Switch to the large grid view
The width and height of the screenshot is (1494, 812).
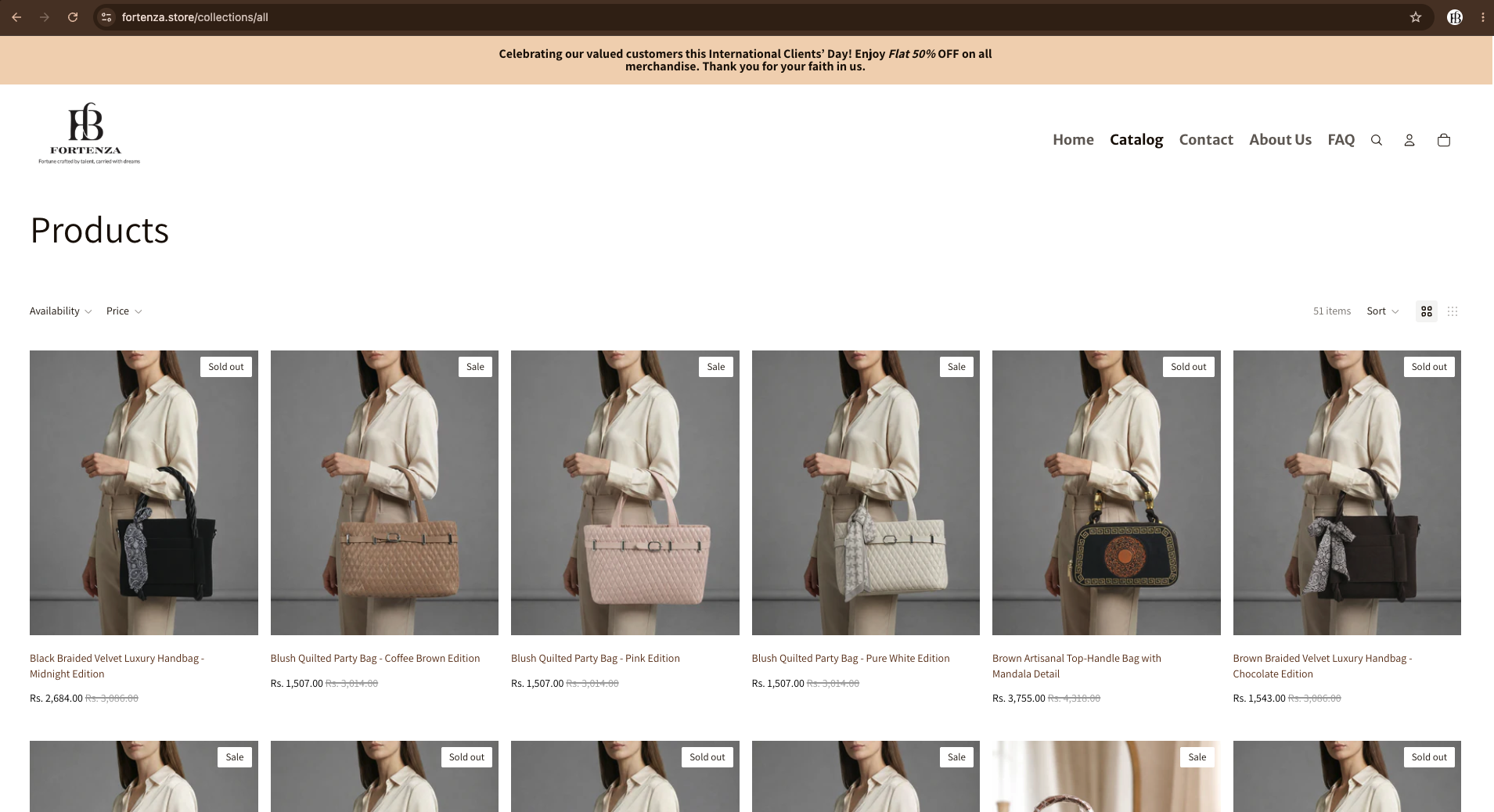tap(1427, 311)
